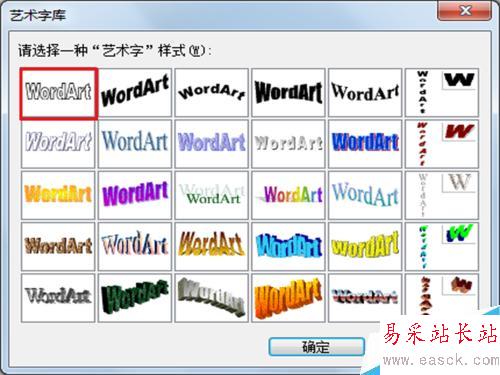Pick the brown wood-textured WordArt style
The width and height of the screenshot is (500, 375).
coord(58,247)
